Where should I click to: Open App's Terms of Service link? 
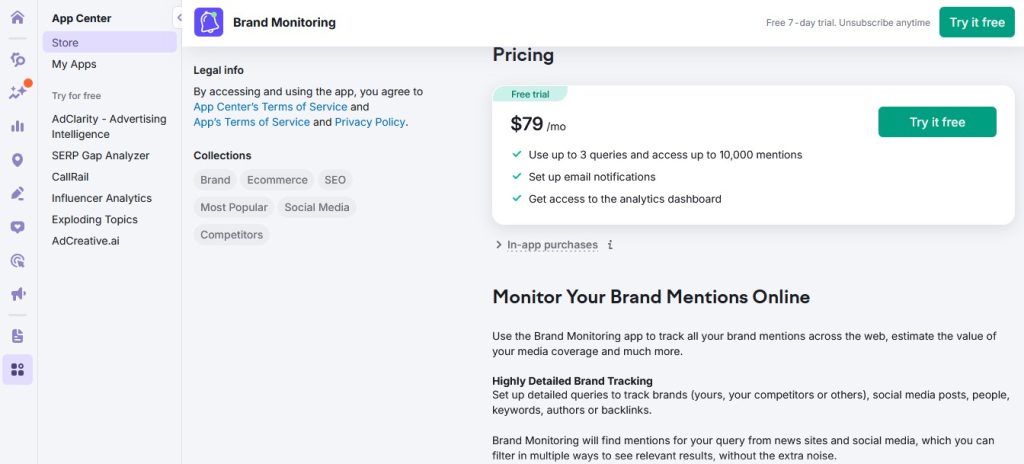point(251,122)
